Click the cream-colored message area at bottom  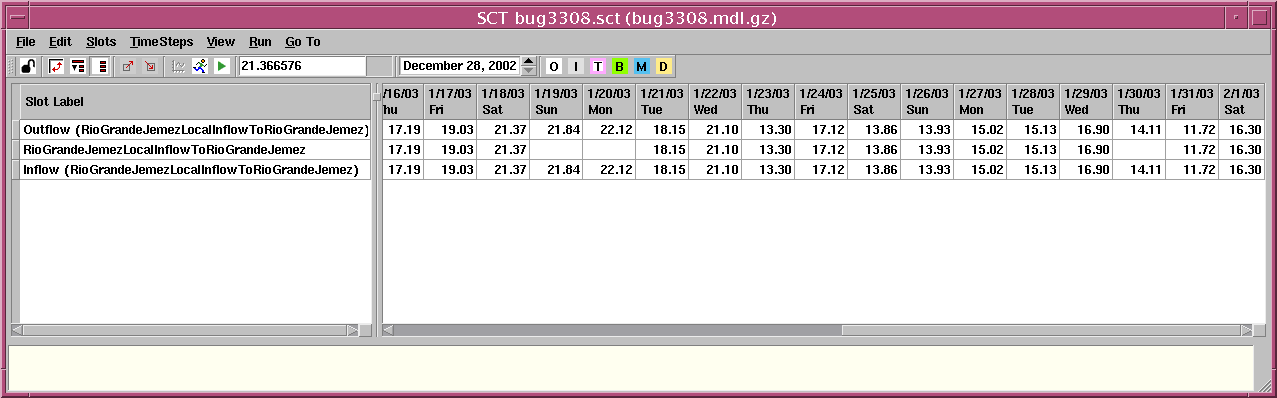(x=631, y=367)
